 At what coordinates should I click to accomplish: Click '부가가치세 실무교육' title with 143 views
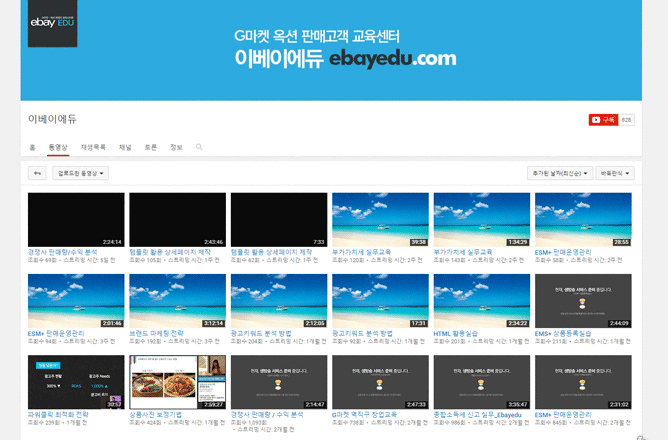463,252
